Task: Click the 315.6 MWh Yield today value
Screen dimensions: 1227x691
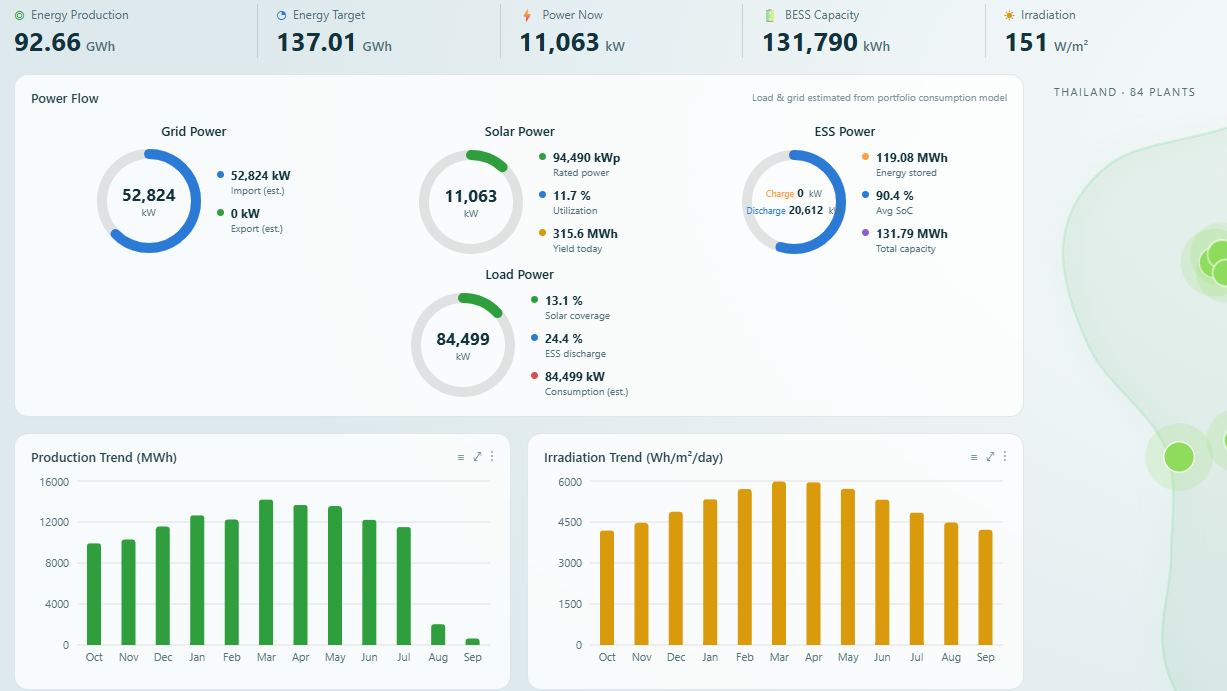Action: click(x=585, y=233)
